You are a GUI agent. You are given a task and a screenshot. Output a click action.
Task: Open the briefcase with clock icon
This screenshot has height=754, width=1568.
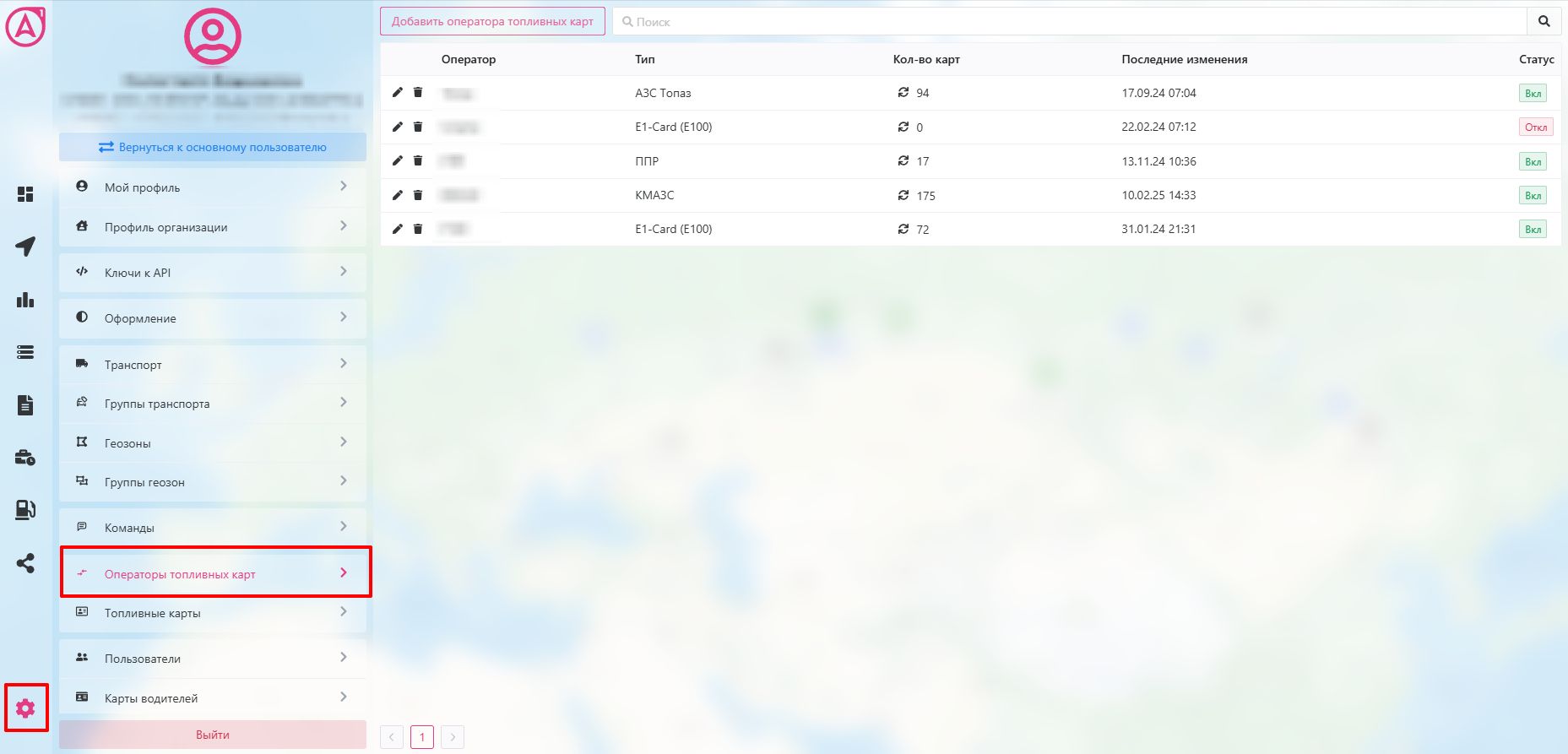25,458
